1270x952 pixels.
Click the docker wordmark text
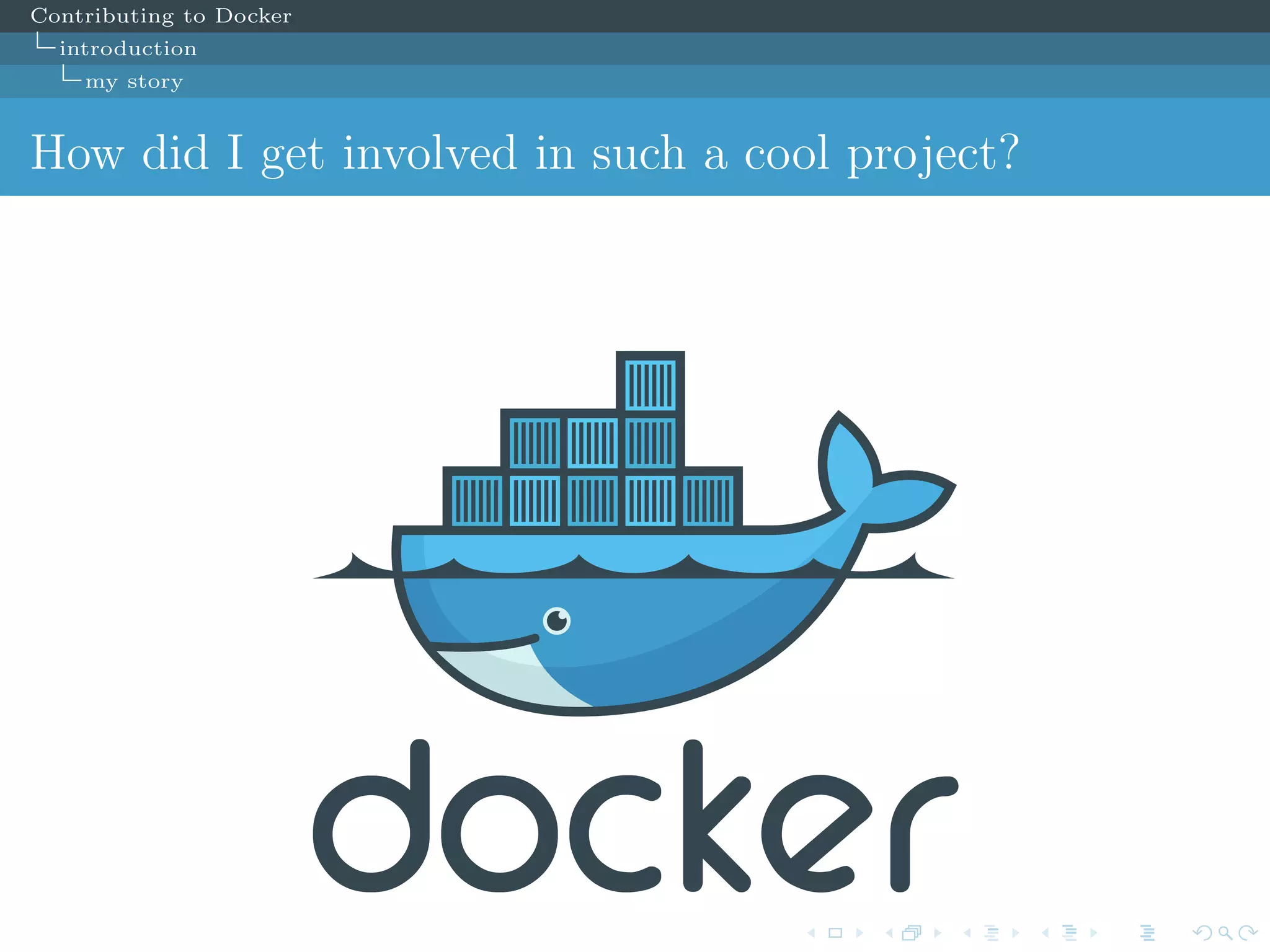(636, 816)
